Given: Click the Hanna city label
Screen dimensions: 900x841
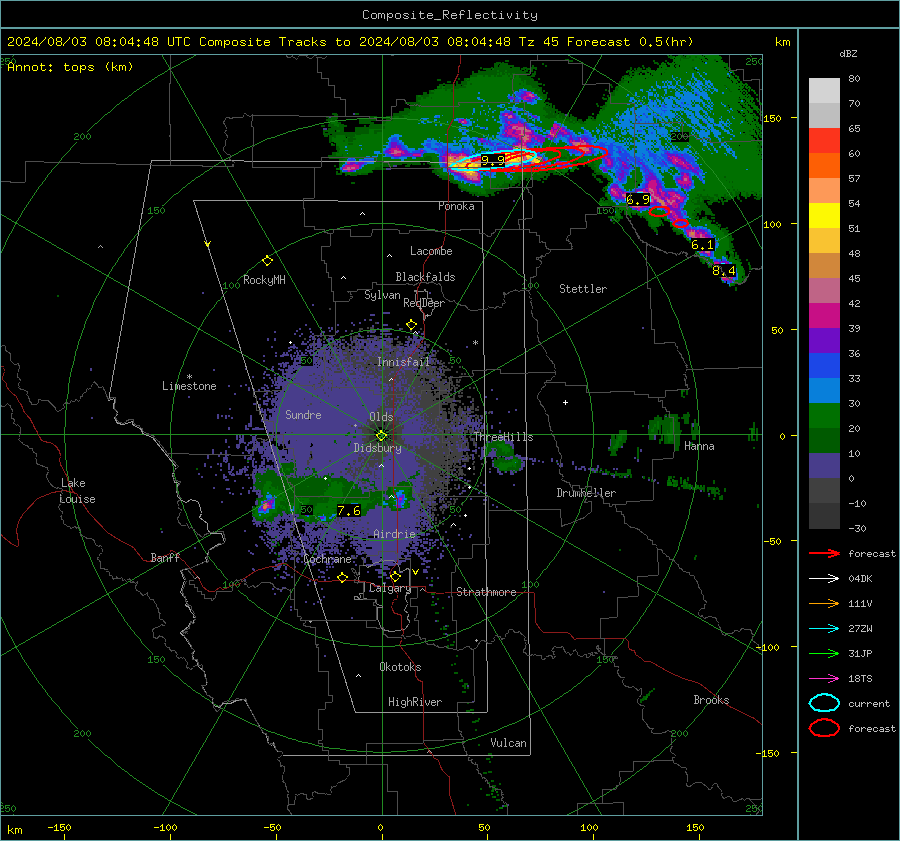Looking at the screenshot, I should pyautogui.click(x=699, y=446).
